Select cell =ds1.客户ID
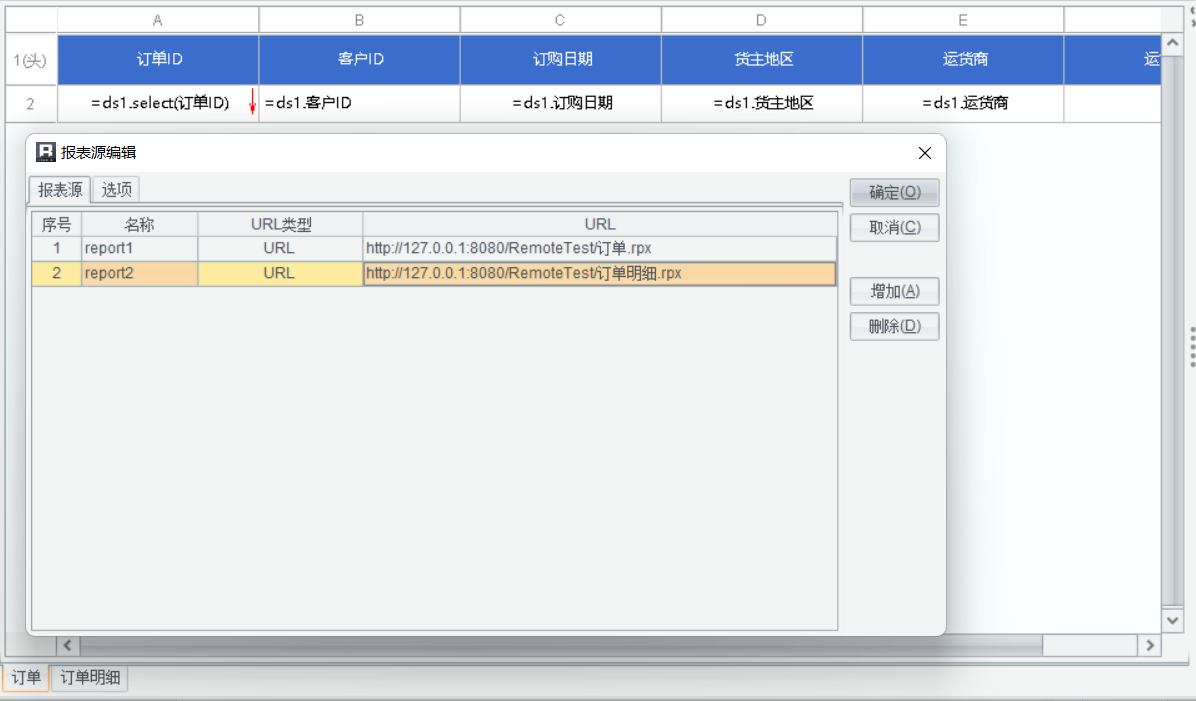1196x701 pixels. [359, 103]
